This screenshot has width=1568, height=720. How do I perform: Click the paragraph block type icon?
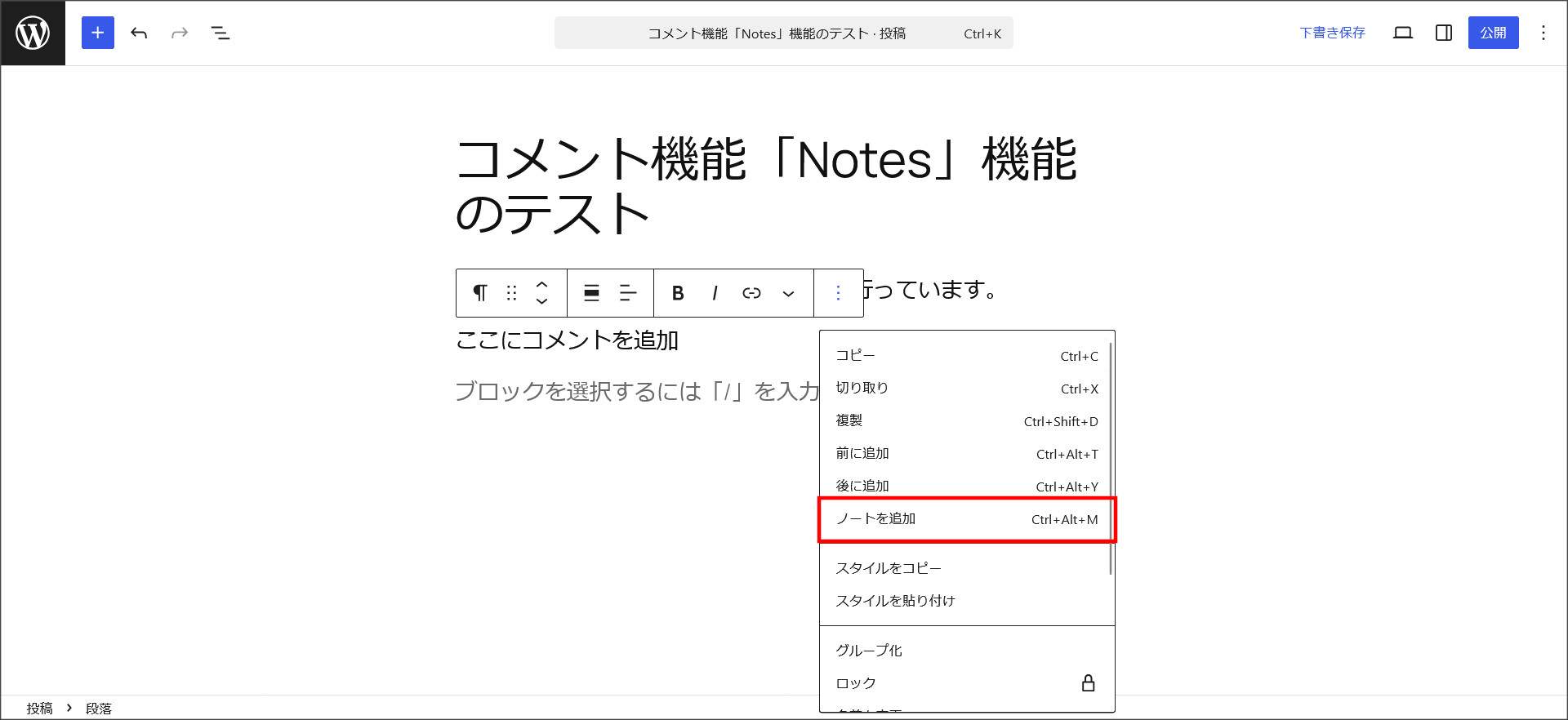pos(480,293)
